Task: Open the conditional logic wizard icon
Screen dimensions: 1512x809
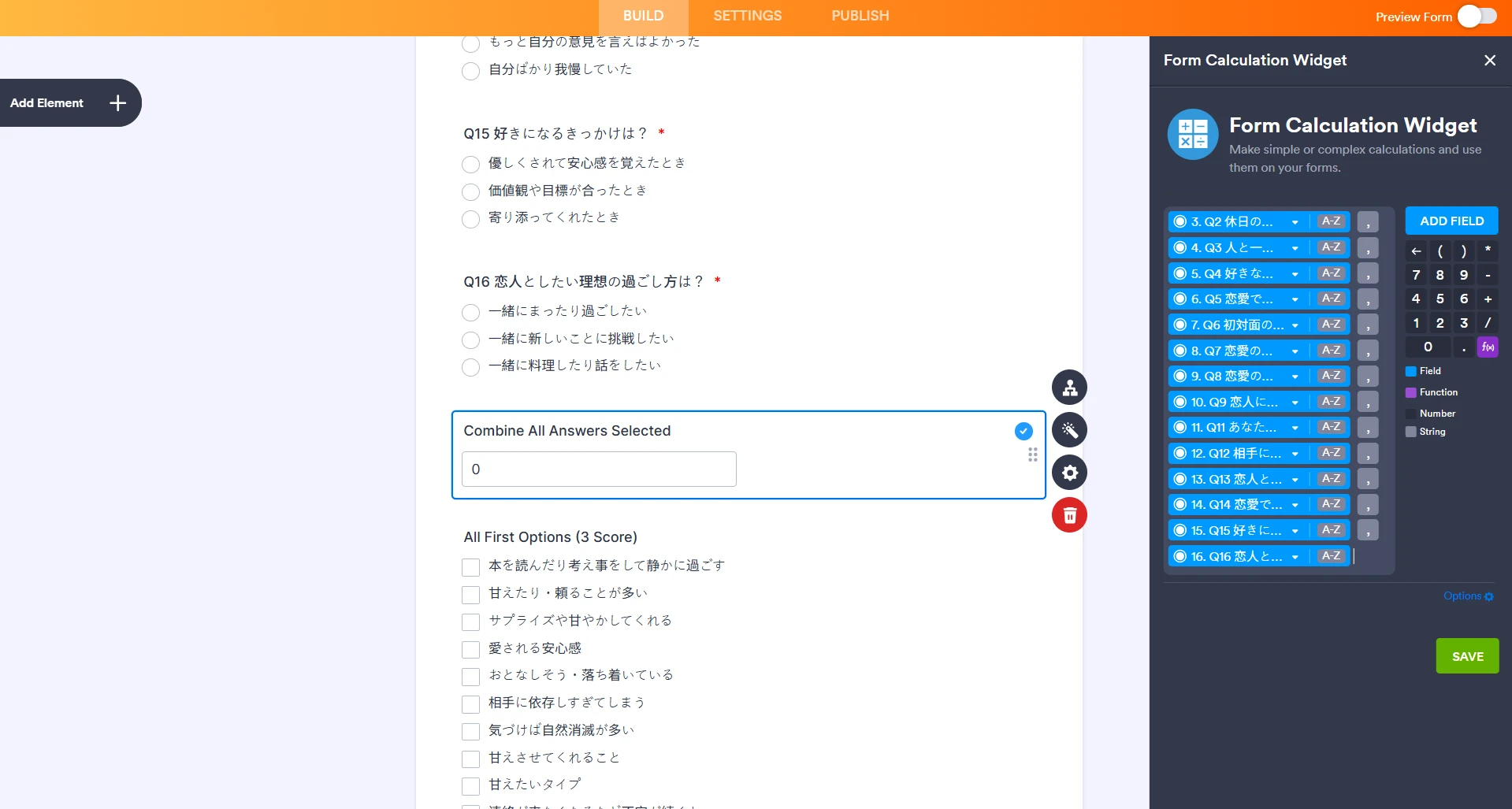Action: coord(1069,387)
